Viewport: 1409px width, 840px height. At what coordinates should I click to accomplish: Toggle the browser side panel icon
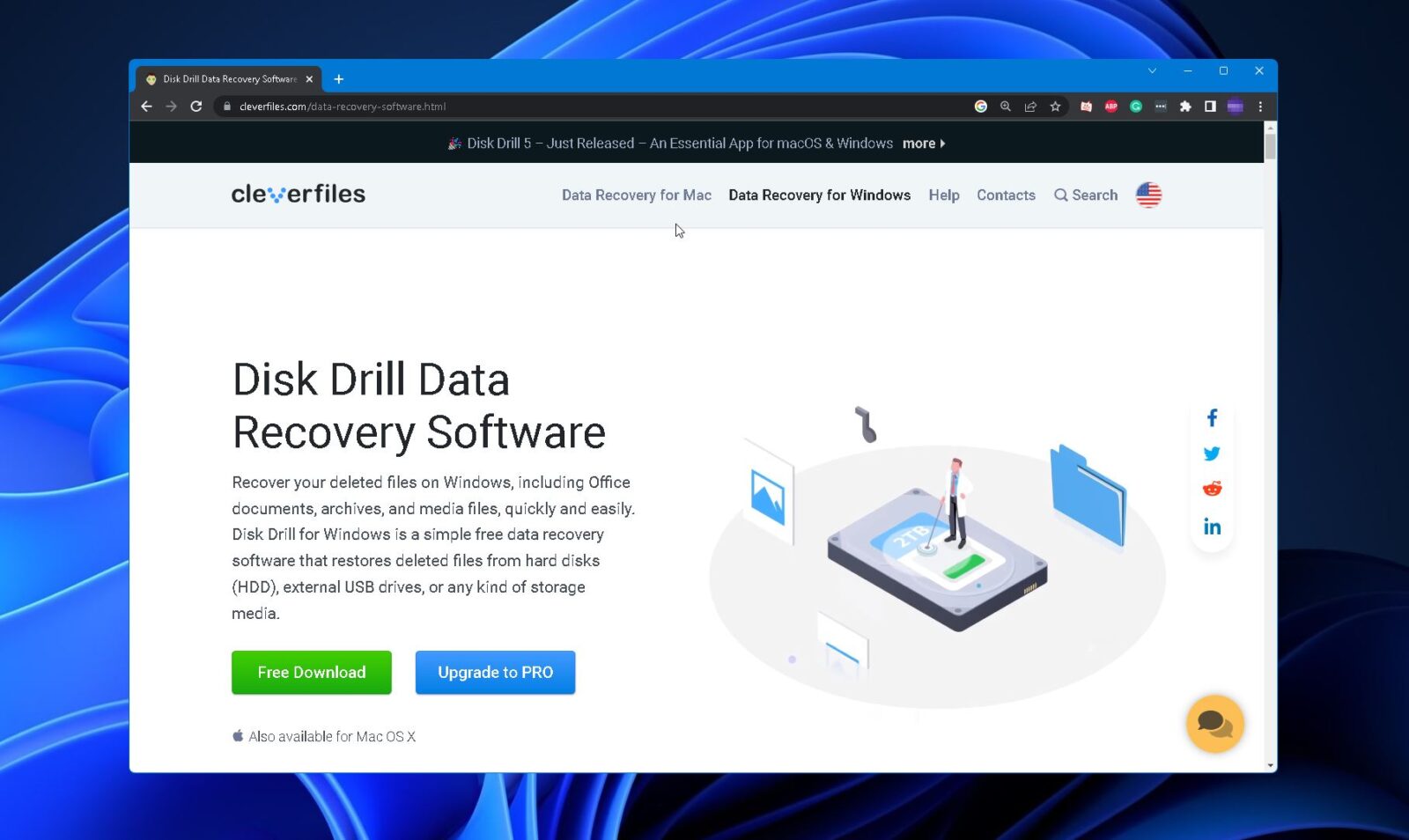[x=1210, y=107]
